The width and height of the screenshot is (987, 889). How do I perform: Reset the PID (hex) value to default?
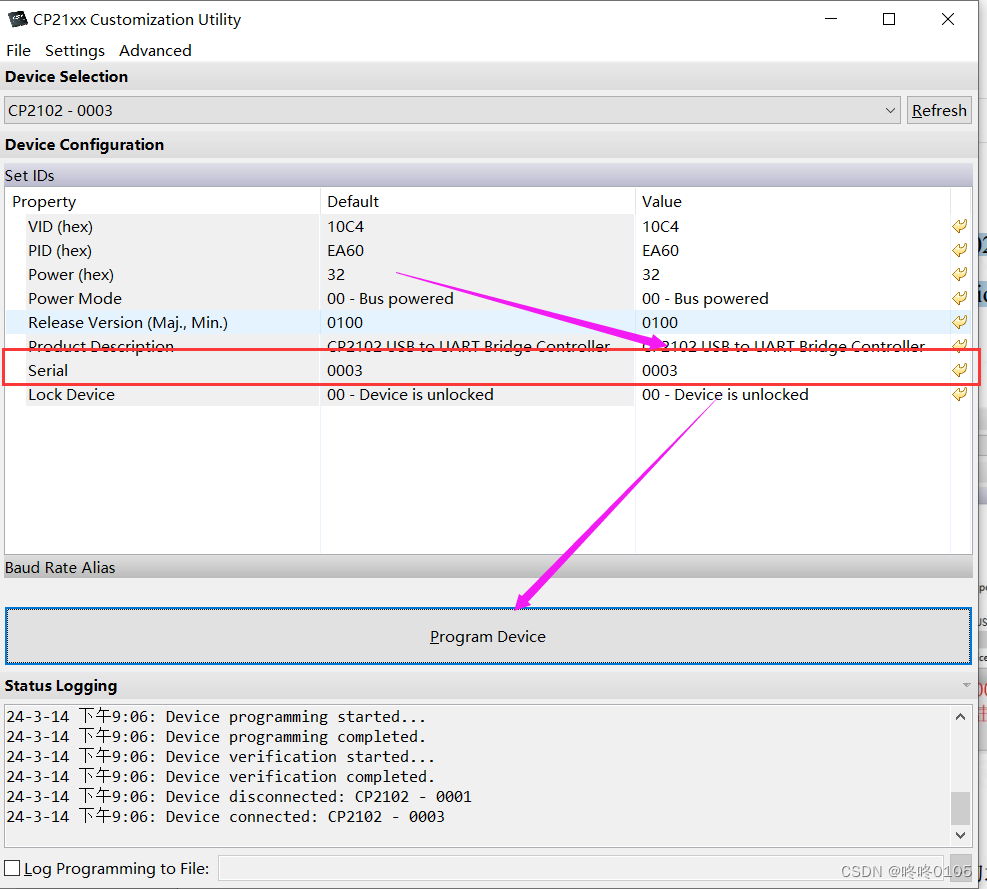tap(959, 250)
